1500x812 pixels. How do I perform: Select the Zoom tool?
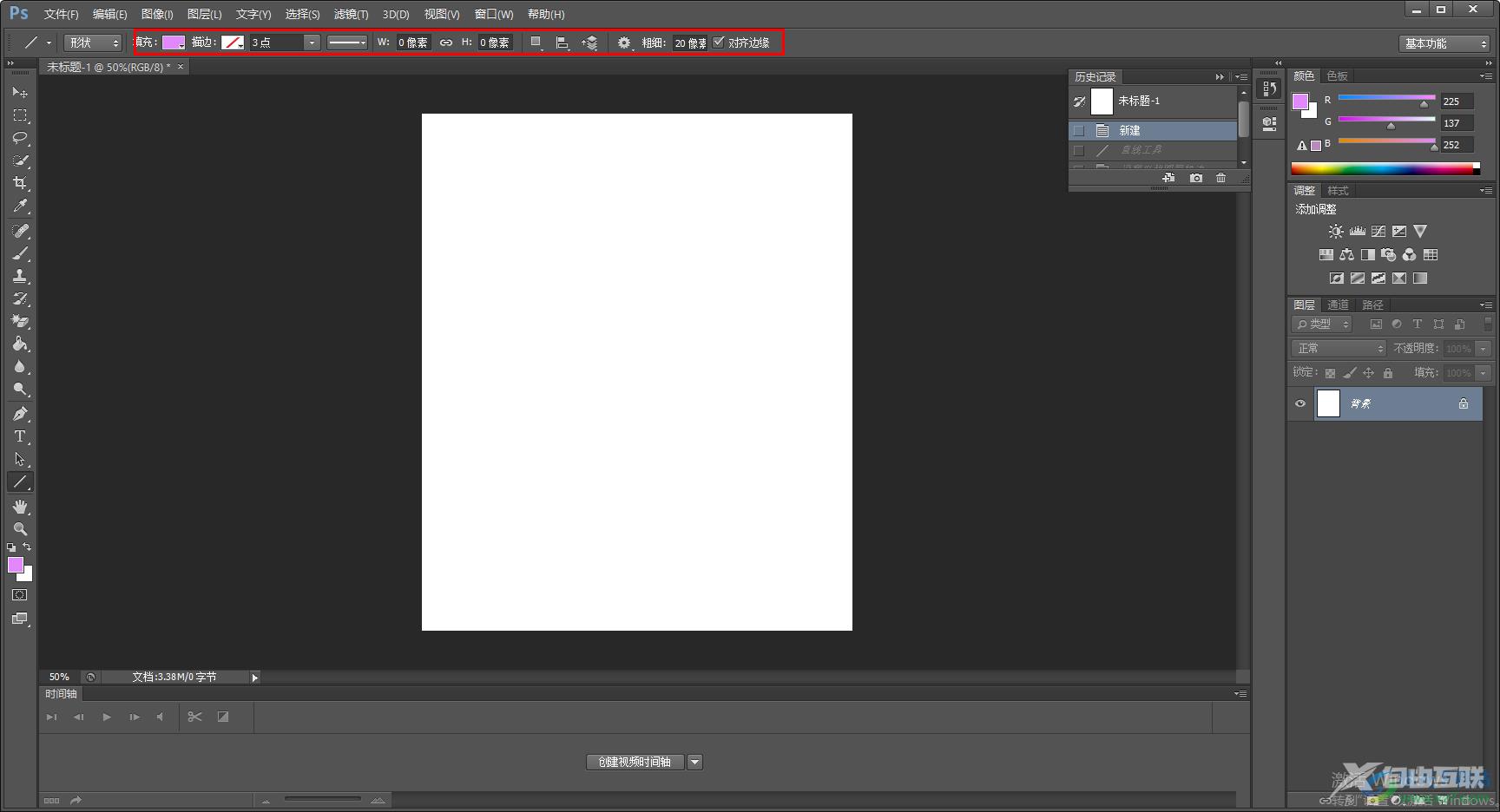coord(20,529)
